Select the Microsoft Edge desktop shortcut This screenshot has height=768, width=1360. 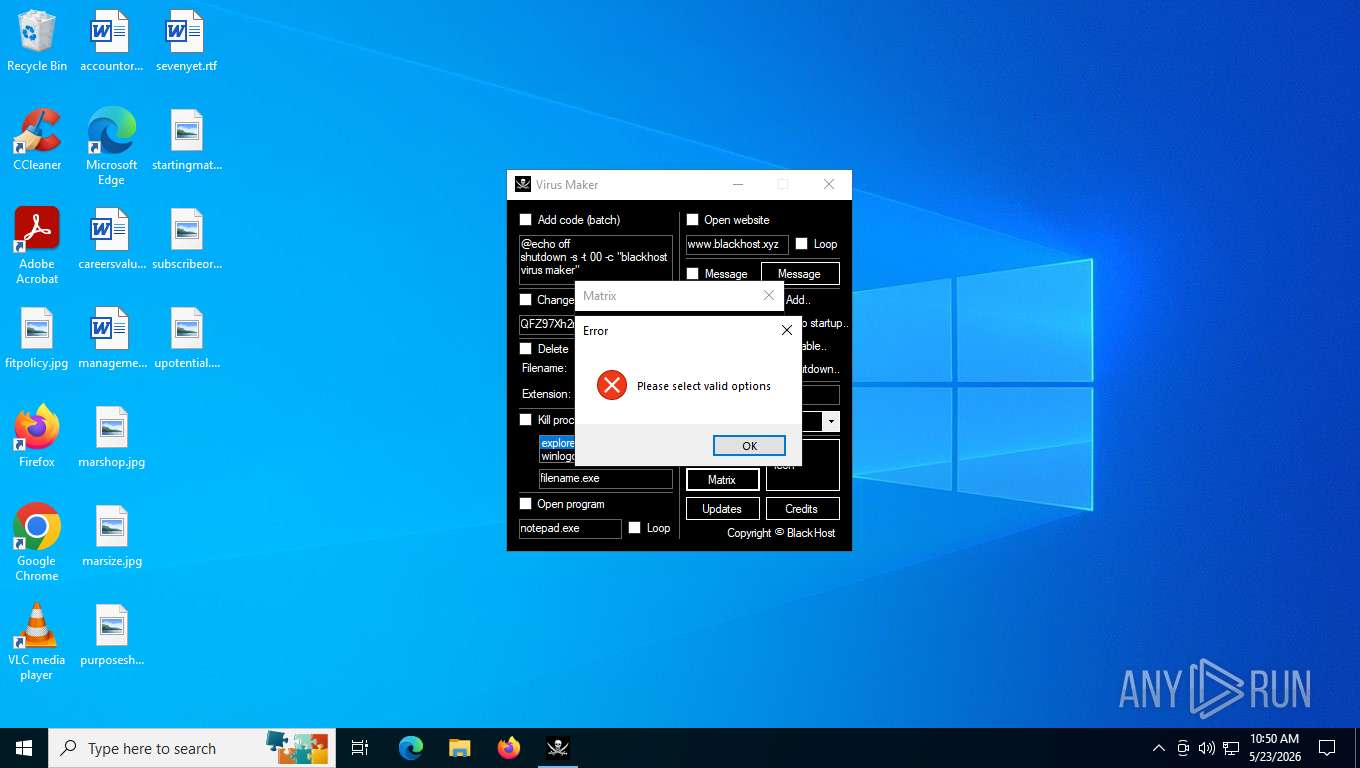point(111,146)
